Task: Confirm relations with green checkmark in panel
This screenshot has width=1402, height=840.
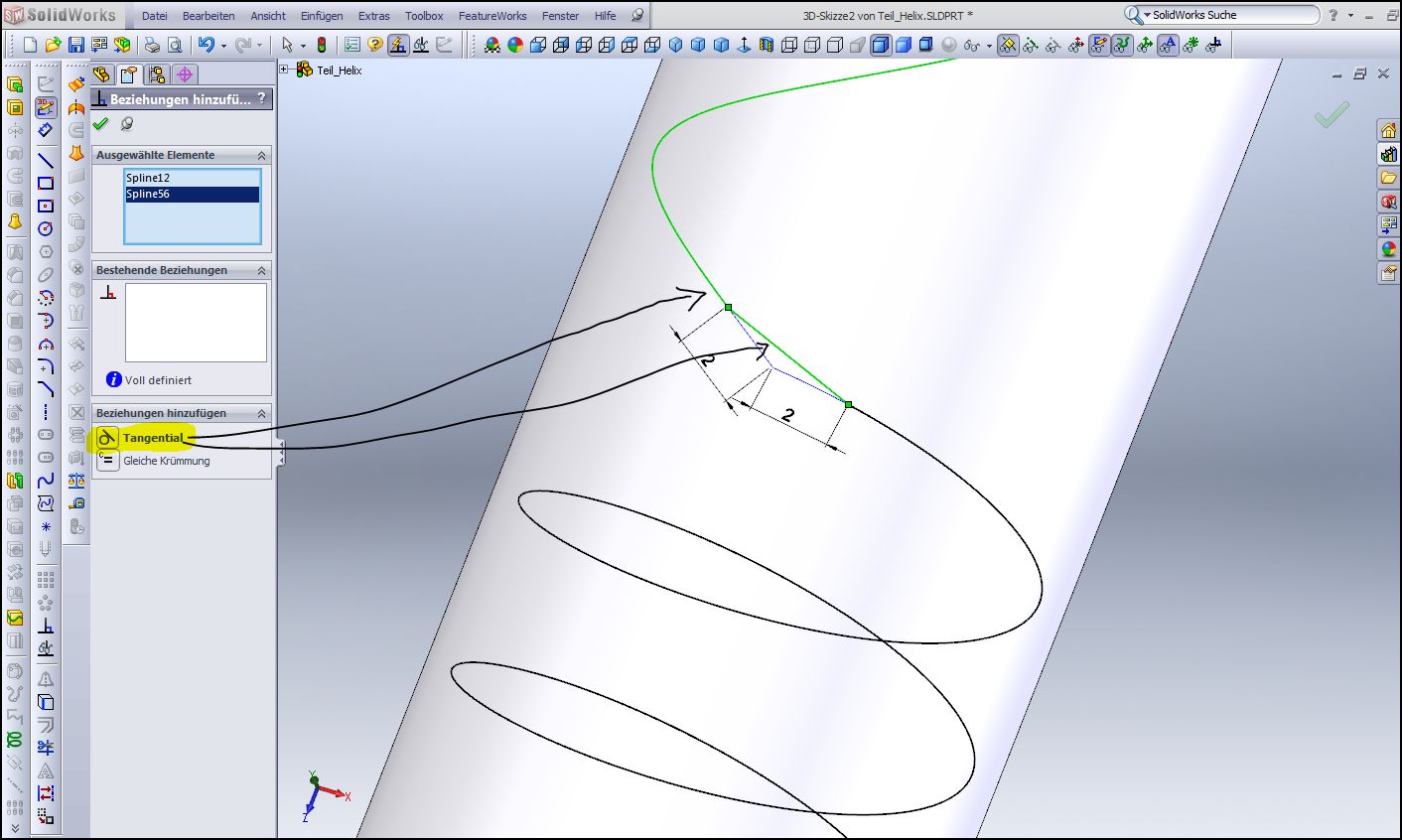Action: [x=100, y=124]
